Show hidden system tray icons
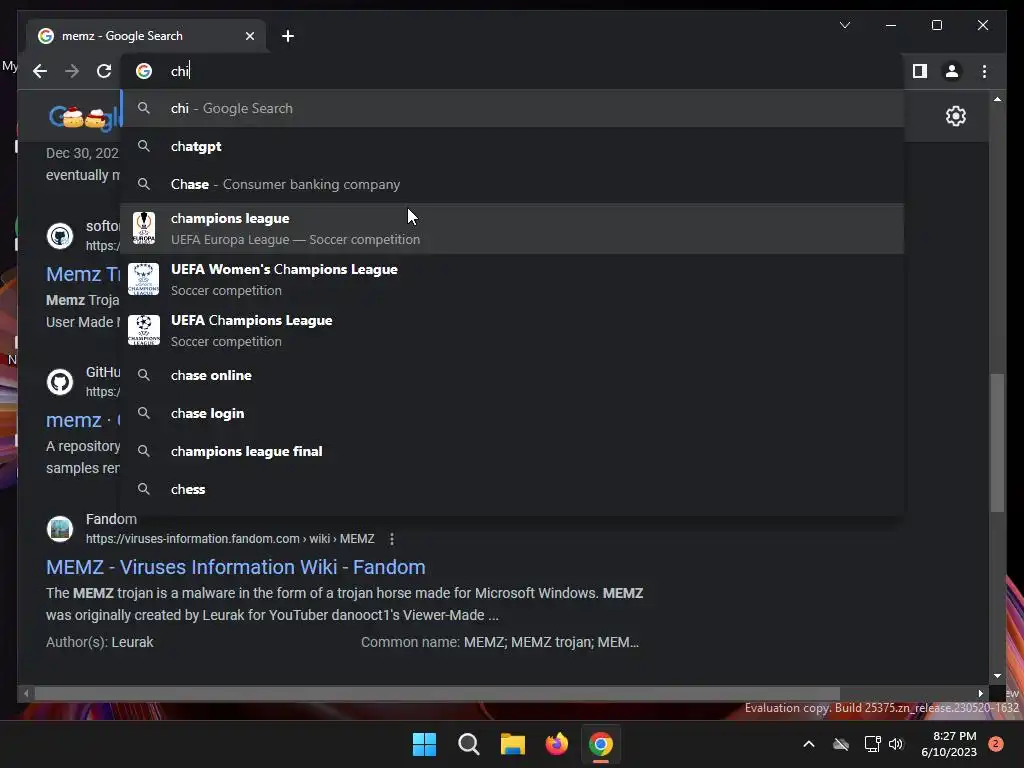Viewport: 1024px width, 768px height. pos(808,744)
